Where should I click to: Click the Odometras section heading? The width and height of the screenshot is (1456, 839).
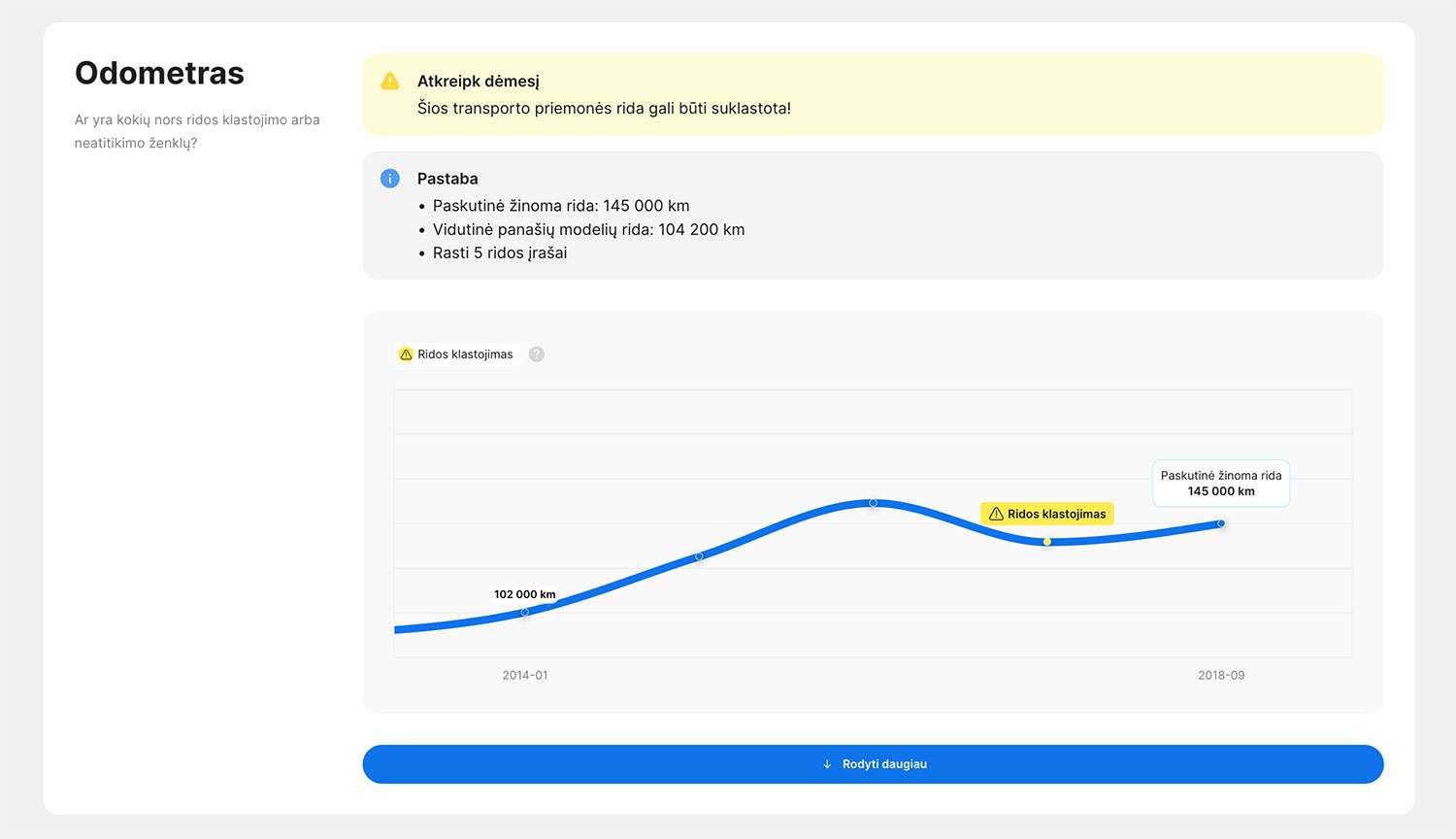pyautogui.click(x=159, y=74)
